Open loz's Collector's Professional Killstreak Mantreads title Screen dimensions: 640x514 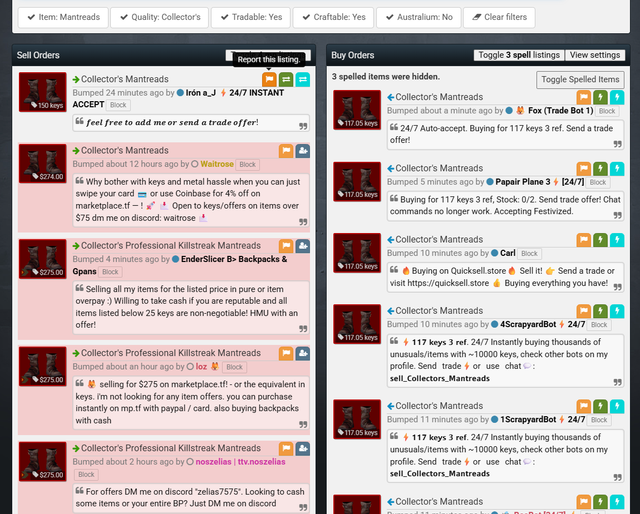(171, 353)
